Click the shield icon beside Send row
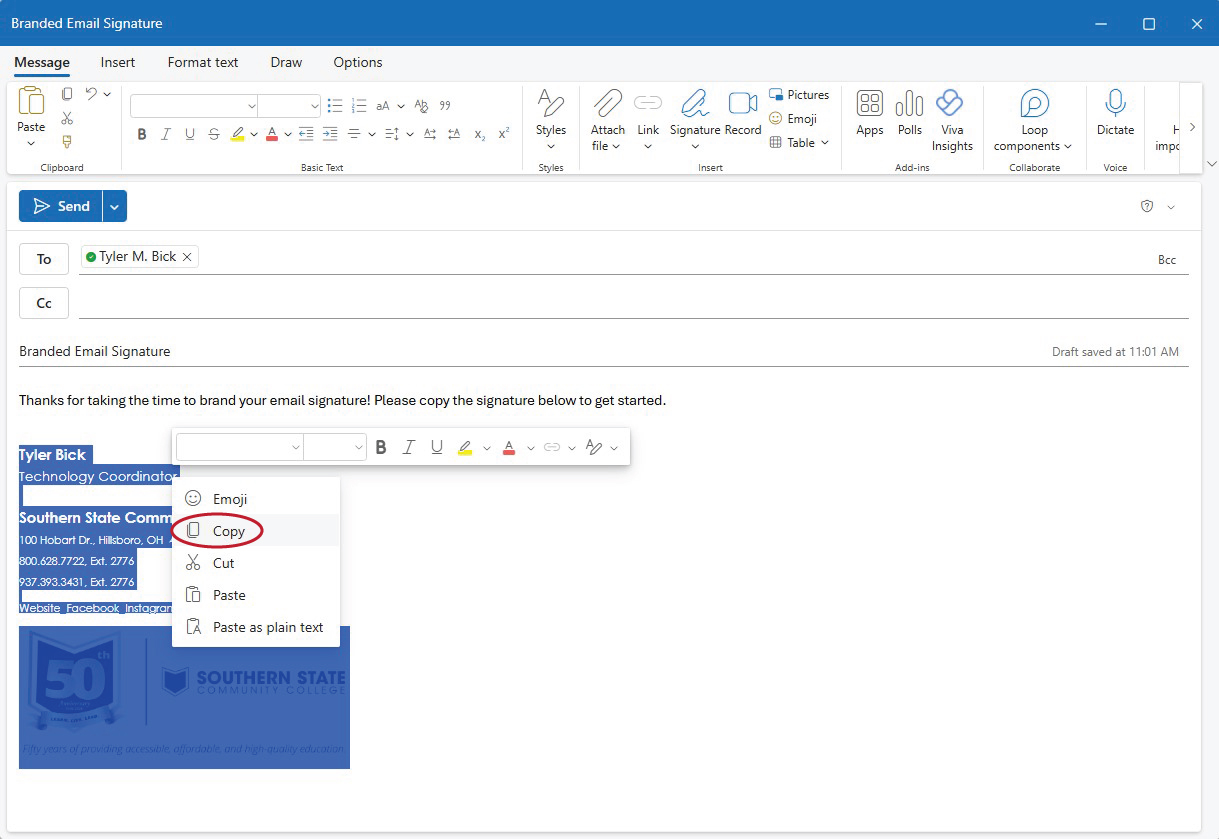This screenshot has width=1219, height=839. click(1147, 206)
